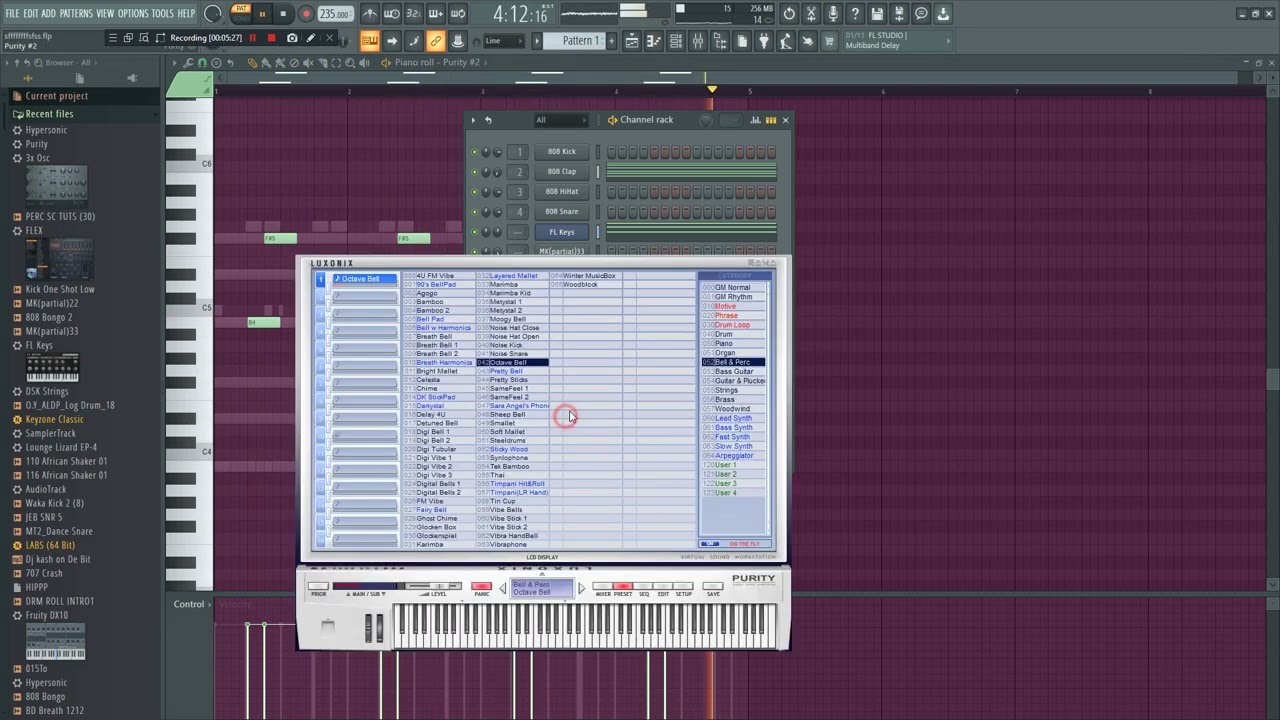1280x720 pixels.
Task: Click the tempo 235.000 field
Action: click(x=334, y=14)
